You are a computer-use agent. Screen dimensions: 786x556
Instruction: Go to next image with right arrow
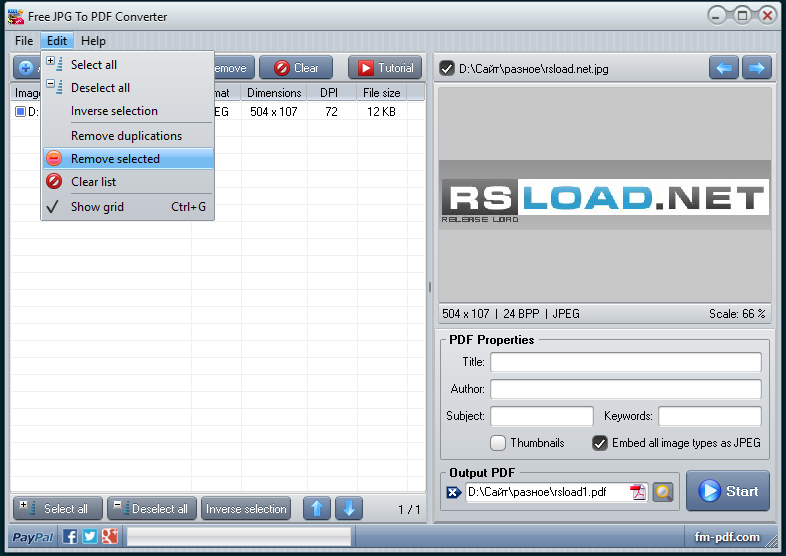point(756,68)
